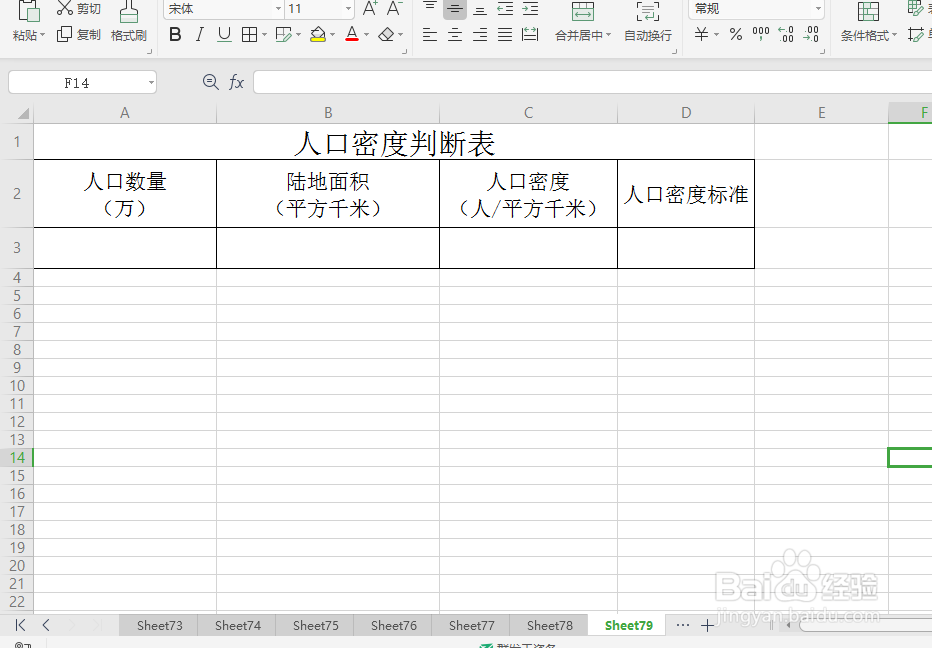
Task: Toggle Wrap Text (自动换行)
Action: coord(647,21)
